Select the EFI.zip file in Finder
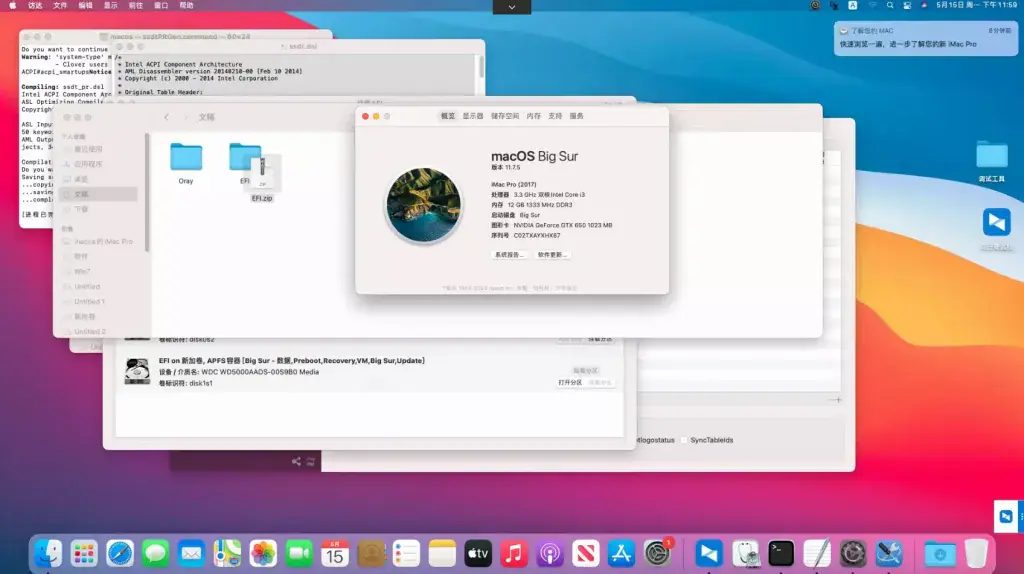 coord(263,178)
